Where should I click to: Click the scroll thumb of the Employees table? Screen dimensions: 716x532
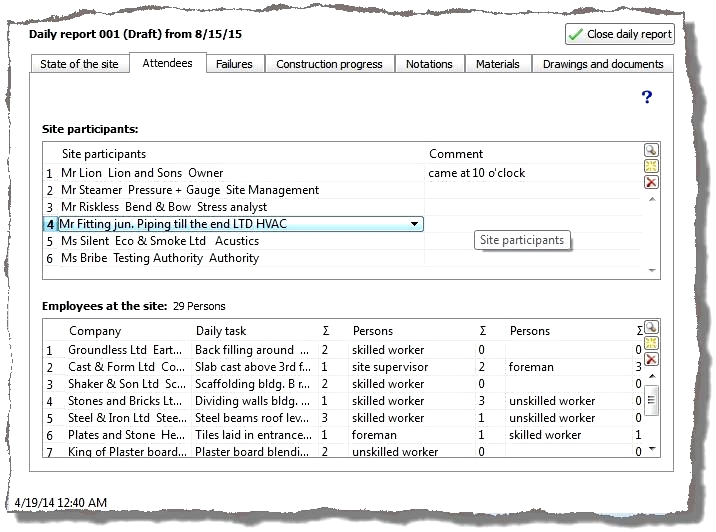click(x=652, y=400)
